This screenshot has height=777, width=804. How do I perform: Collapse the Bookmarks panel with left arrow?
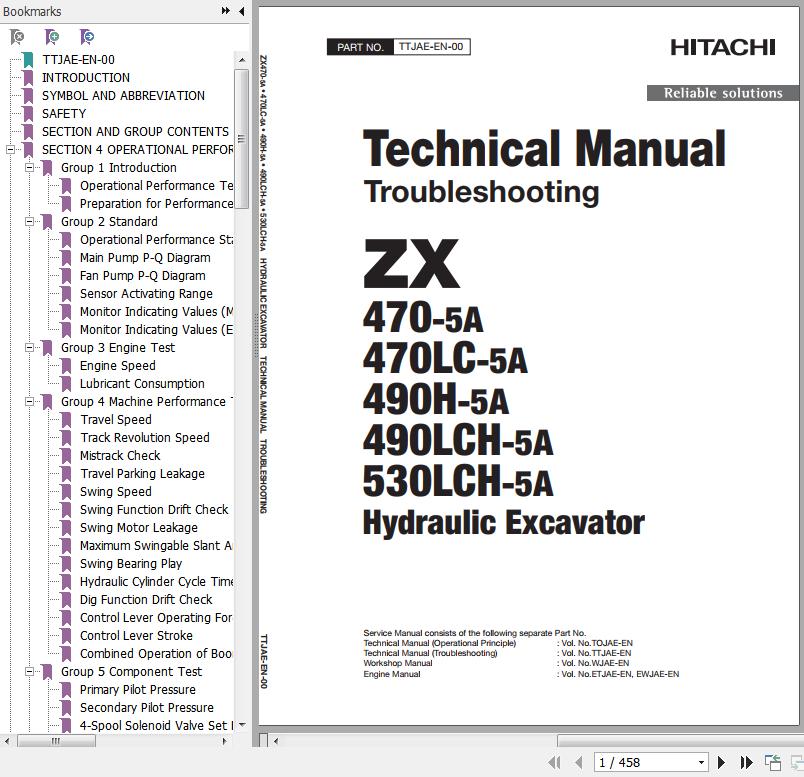(241, 11)
